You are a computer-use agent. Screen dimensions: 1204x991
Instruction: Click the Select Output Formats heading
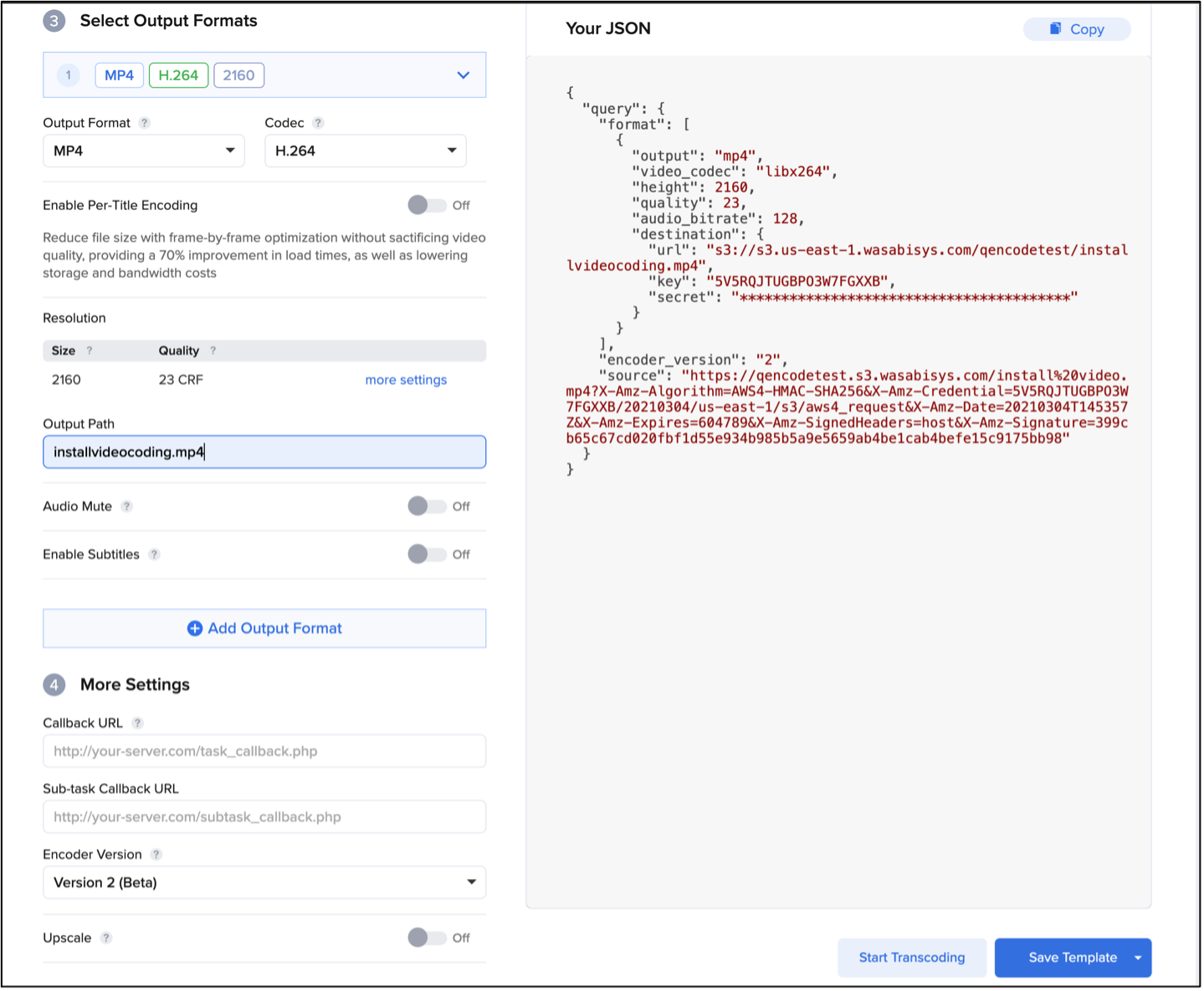click(x=169, y=21)
